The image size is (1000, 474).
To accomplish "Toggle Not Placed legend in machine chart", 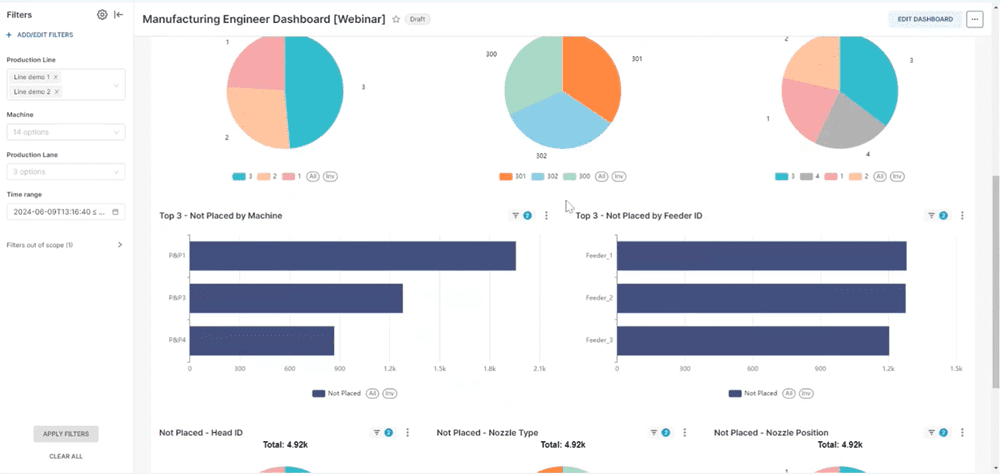I will coord(336,394).
